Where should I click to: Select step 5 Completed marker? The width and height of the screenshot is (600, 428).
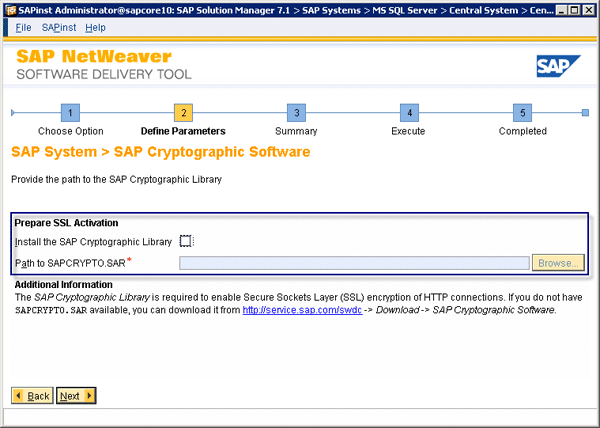(x=522, y=113)
